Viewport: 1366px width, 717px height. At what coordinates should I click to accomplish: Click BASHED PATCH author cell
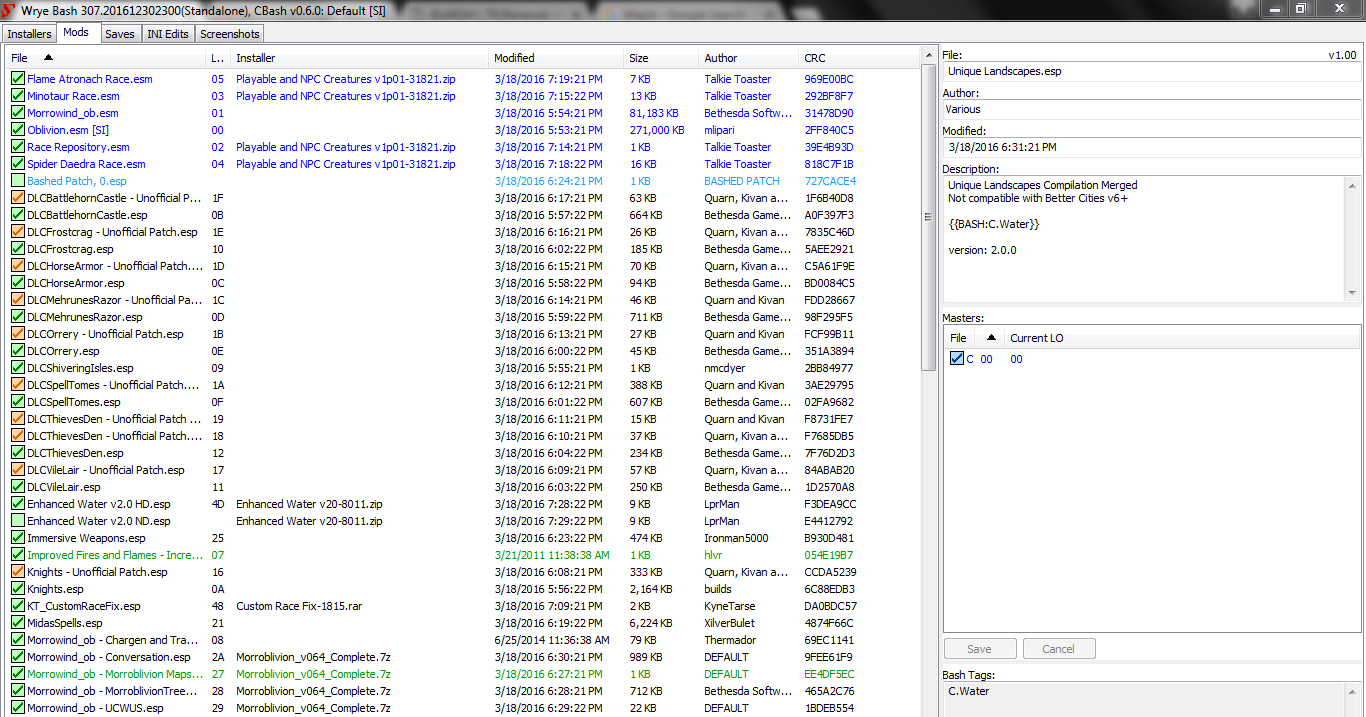click(x=742, y=181)
